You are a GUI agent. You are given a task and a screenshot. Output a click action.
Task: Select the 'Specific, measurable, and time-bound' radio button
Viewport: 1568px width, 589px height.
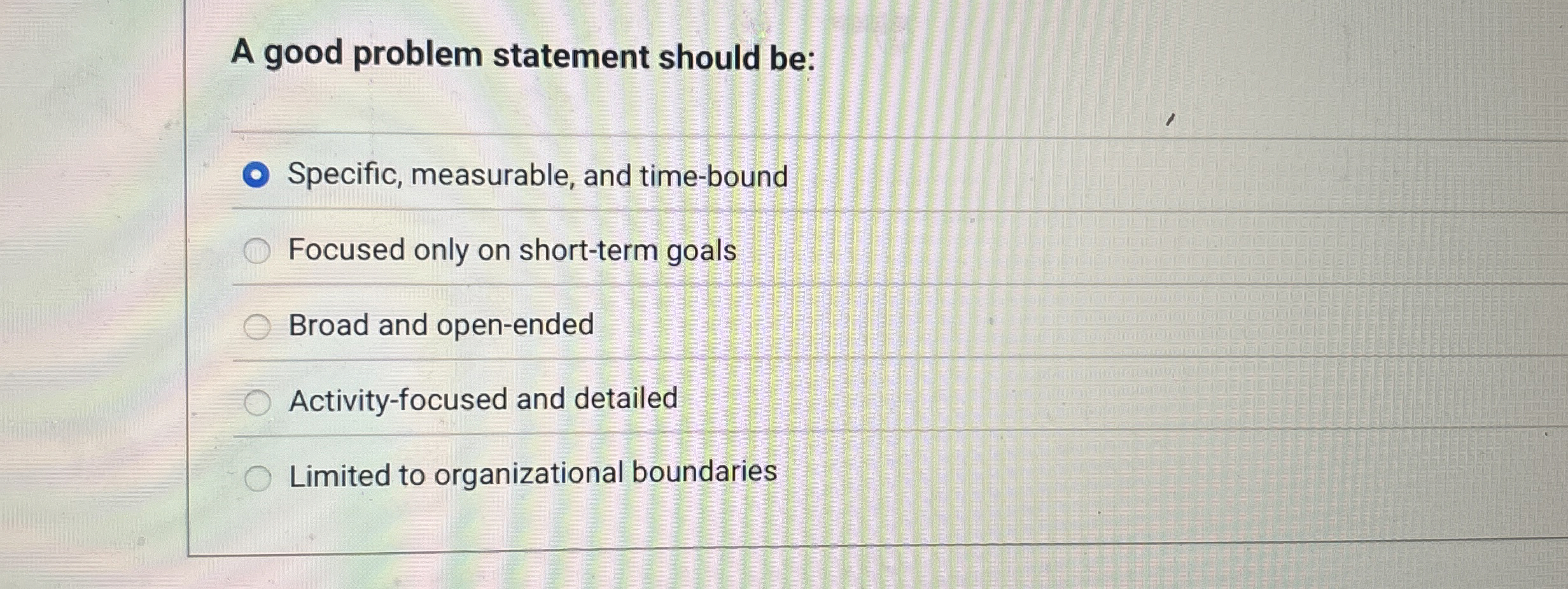coord(257,176)
